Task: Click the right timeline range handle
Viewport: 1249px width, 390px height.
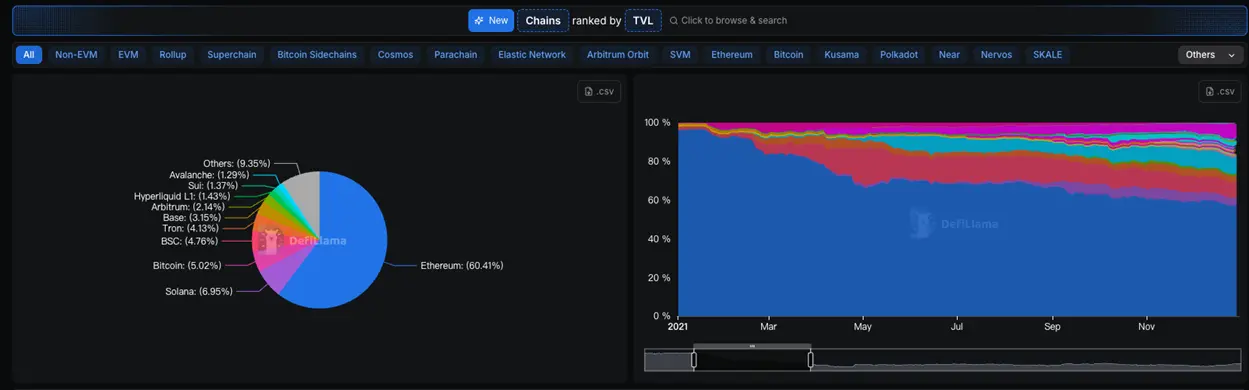Action: click(810, 359)
